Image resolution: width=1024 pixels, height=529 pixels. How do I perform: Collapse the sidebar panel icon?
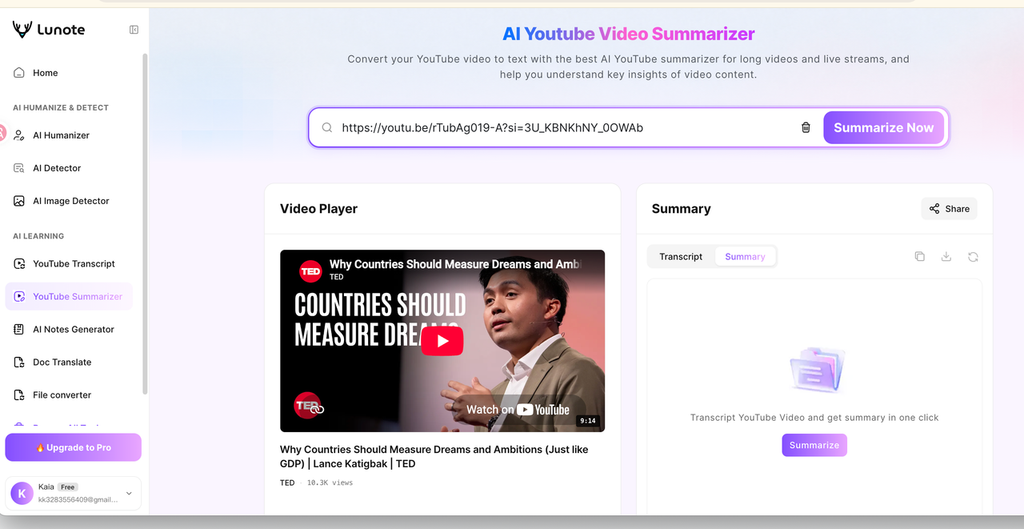(x=134, y=29)
